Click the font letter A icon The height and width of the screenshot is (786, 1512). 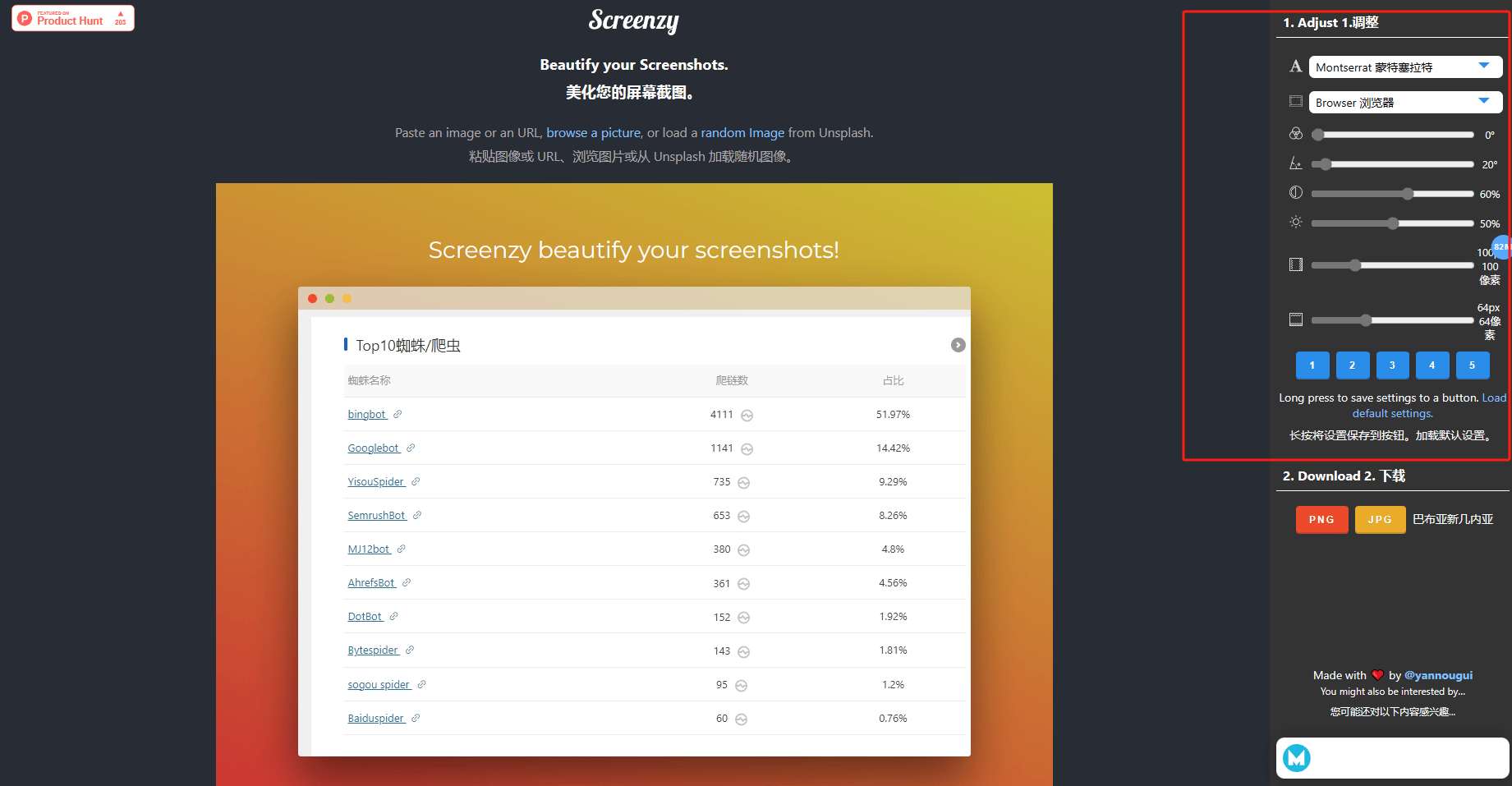[x=1296, y=67]
